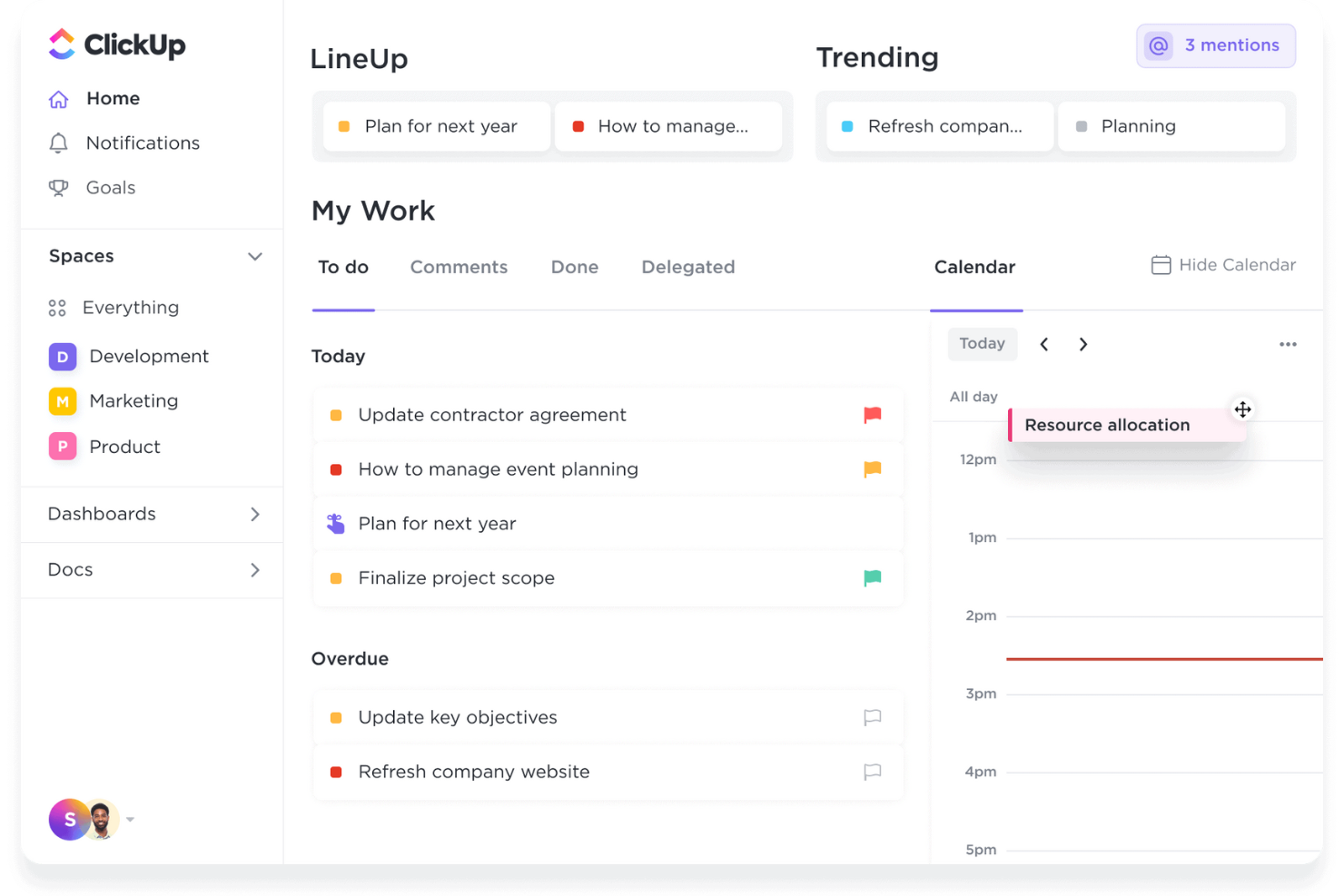Screen dimensions: 1344x896
Task: Go to next day in calendar
Action: coord(1083,344)
